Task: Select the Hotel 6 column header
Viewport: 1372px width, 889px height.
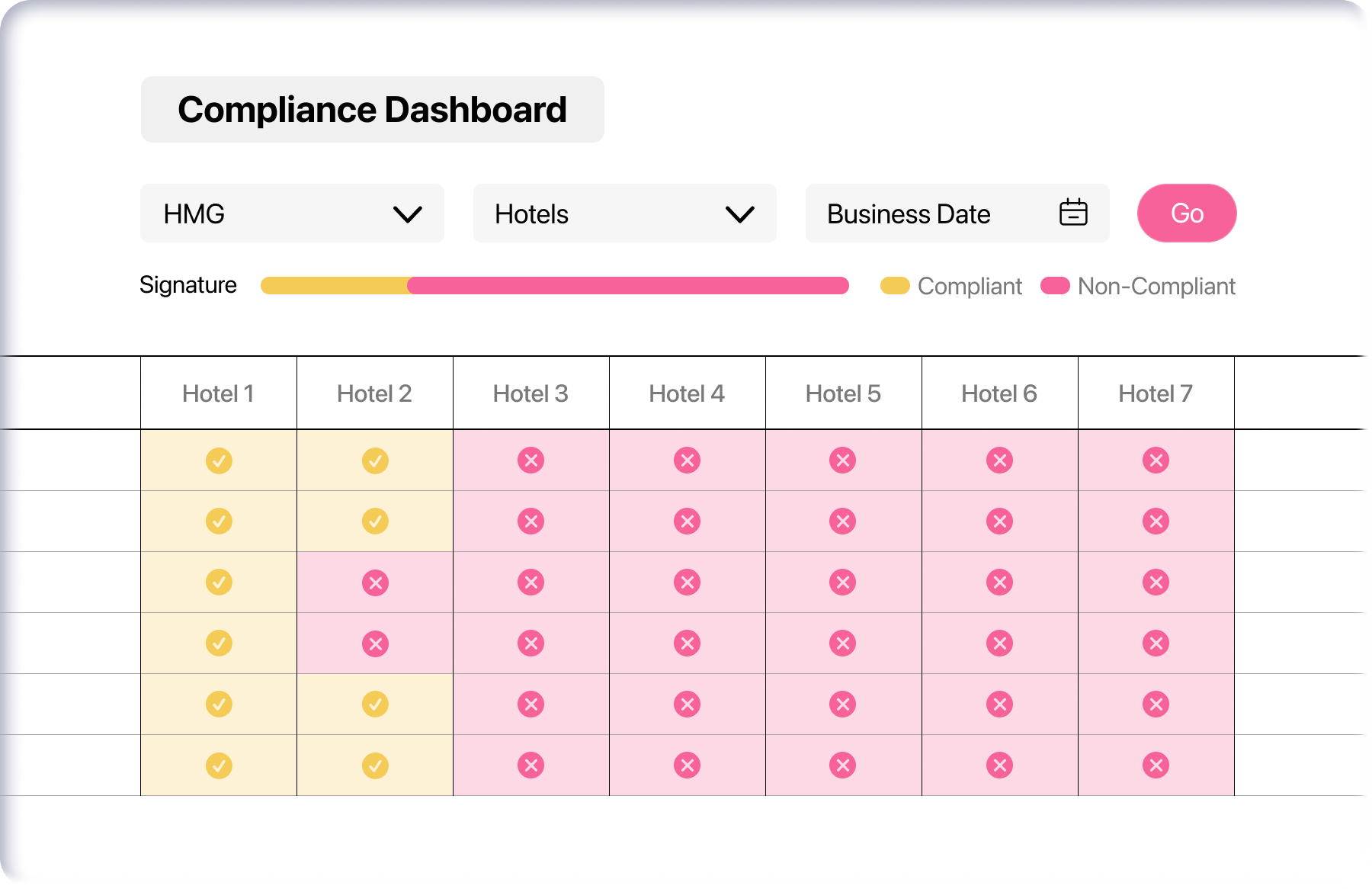Action: pyautogui.click(x=999, y=393)
